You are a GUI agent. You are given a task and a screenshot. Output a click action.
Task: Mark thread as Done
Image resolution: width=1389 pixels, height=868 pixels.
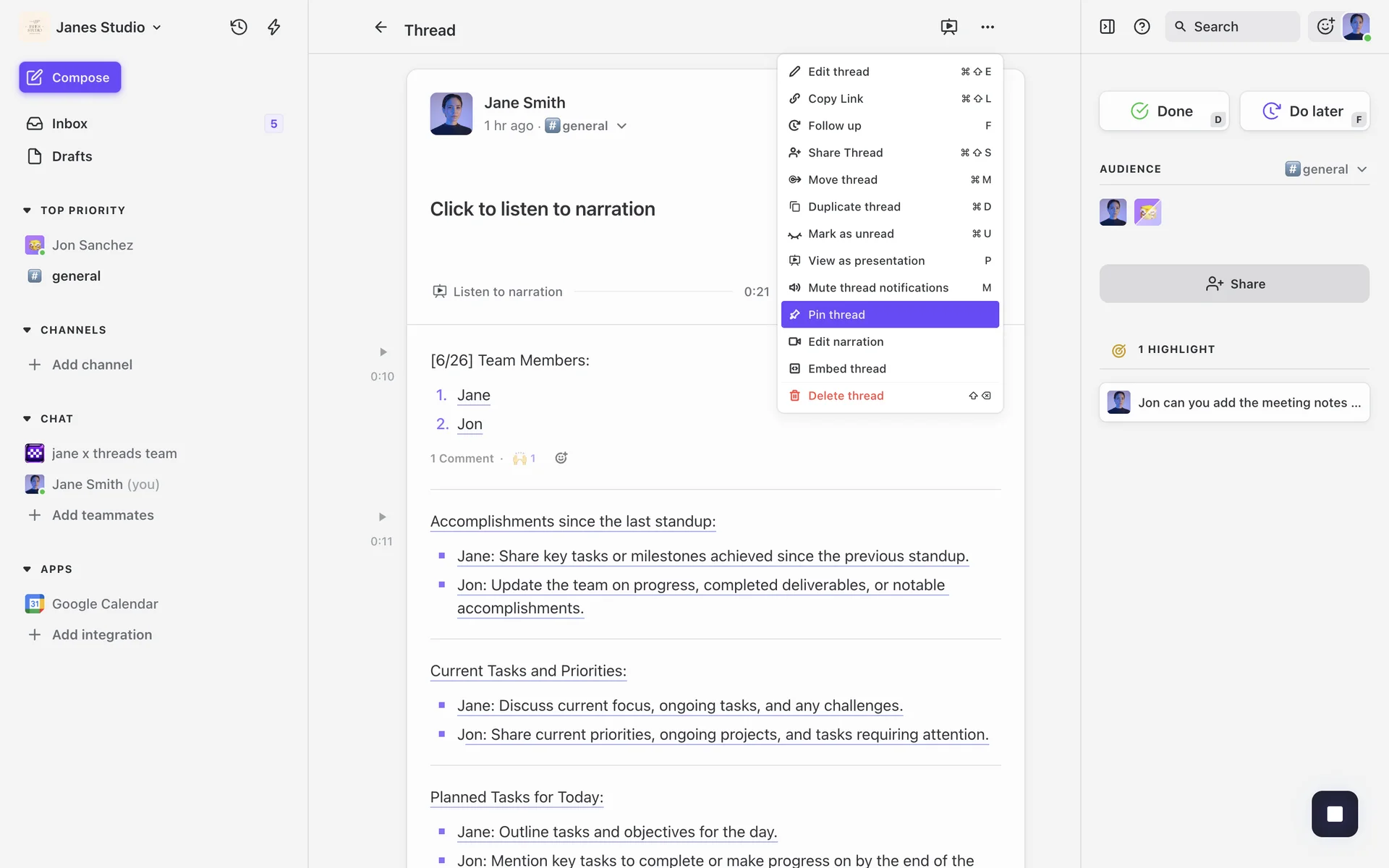[x=1163, y=111]
